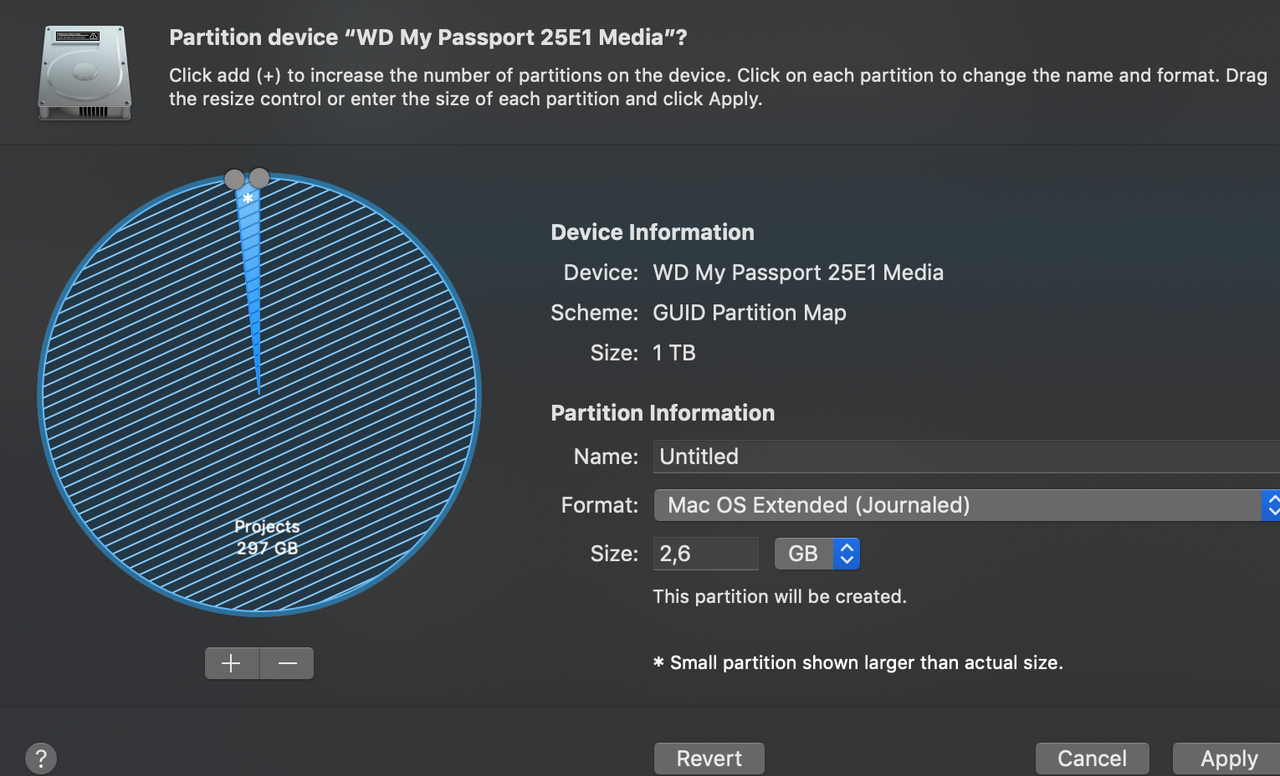Click the Size field showing 2,6

705,553
